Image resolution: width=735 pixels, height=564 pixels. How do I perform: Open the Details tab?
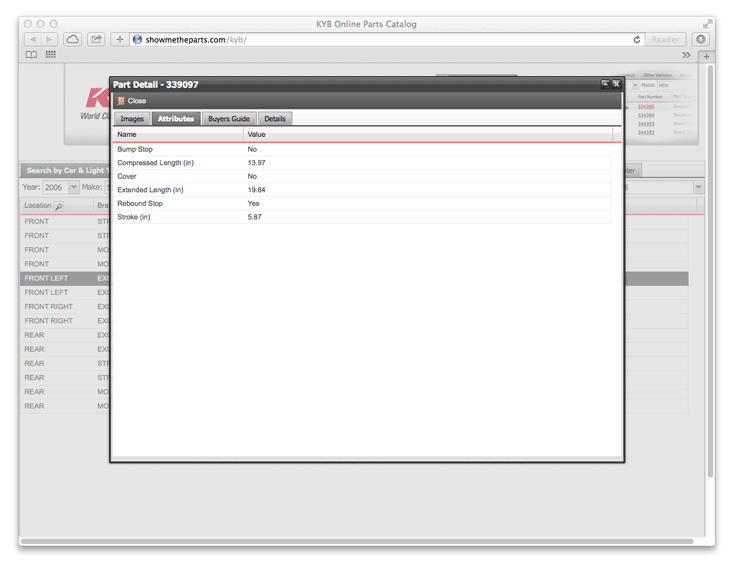[x=275, y=119]
